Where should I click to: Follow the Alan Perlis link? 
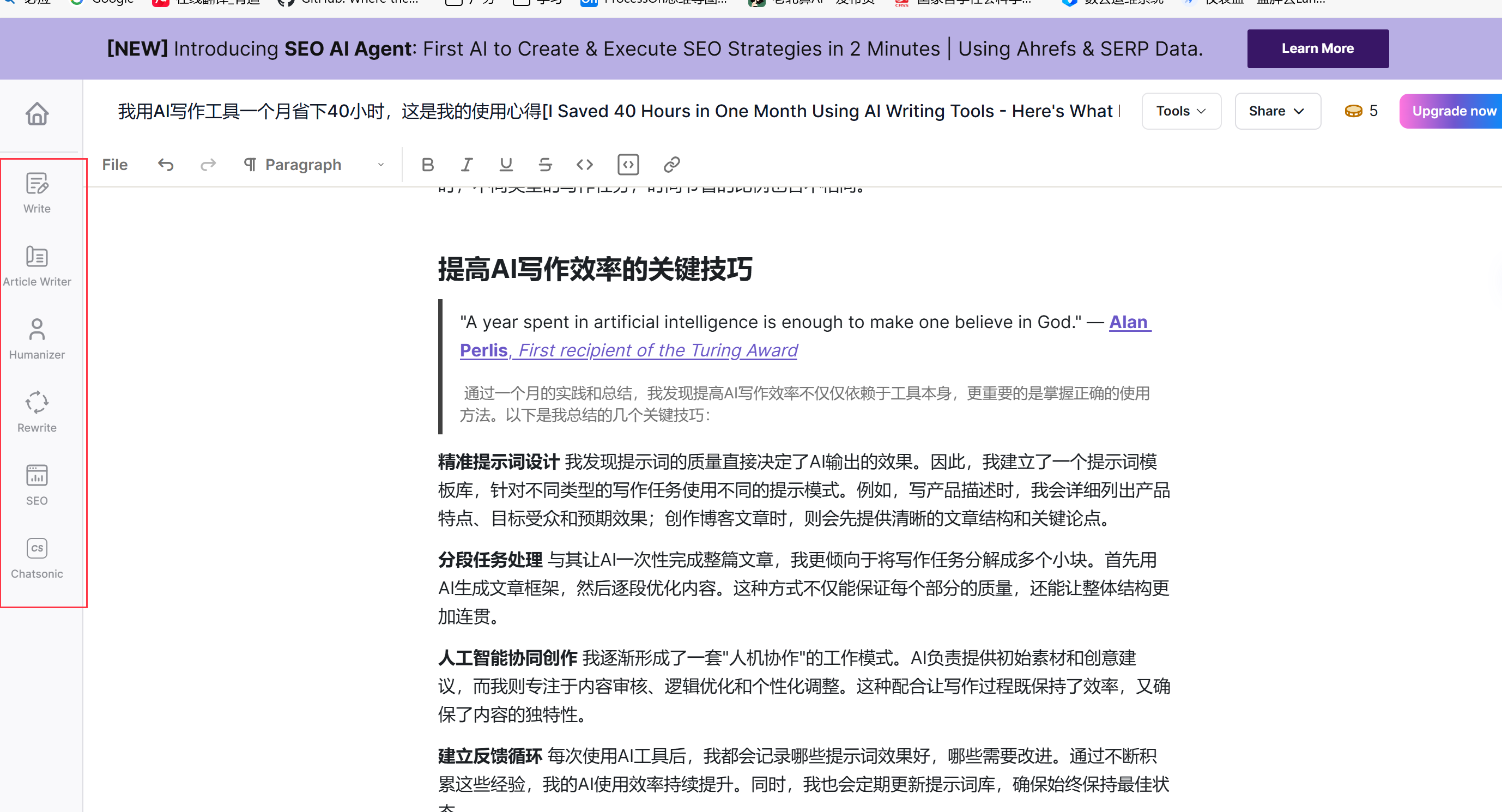[1129, 322]
